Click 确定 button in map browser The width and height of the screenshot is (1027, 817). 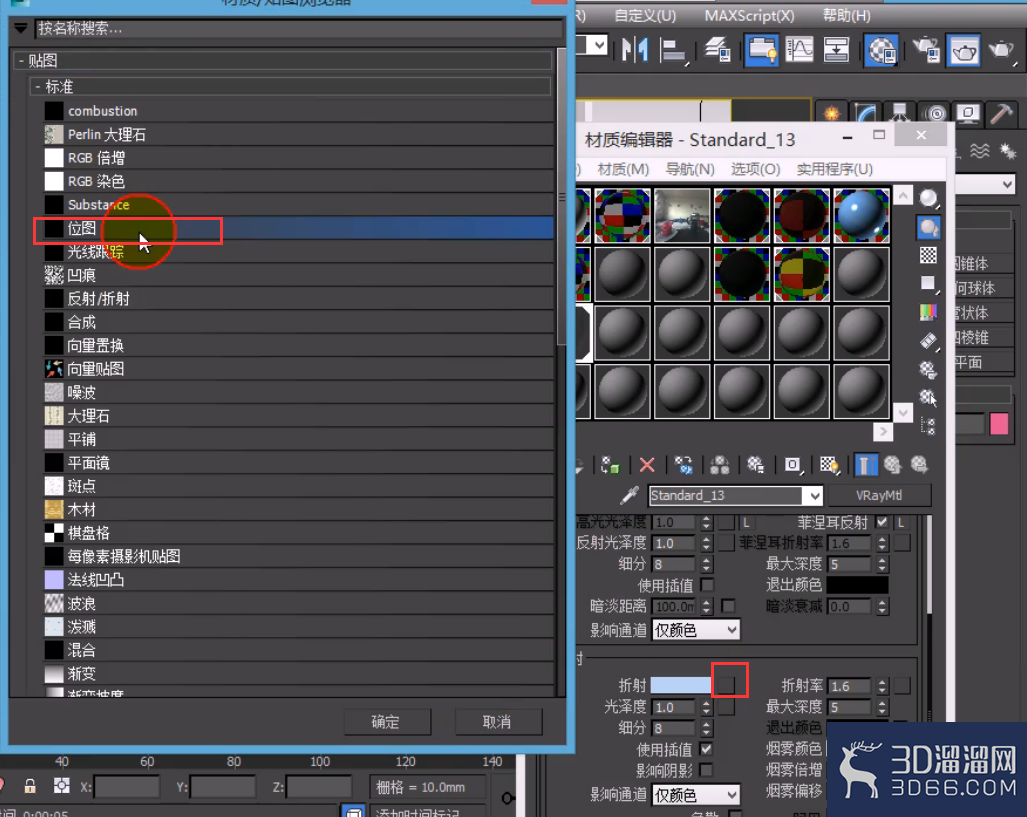[385, 722]
